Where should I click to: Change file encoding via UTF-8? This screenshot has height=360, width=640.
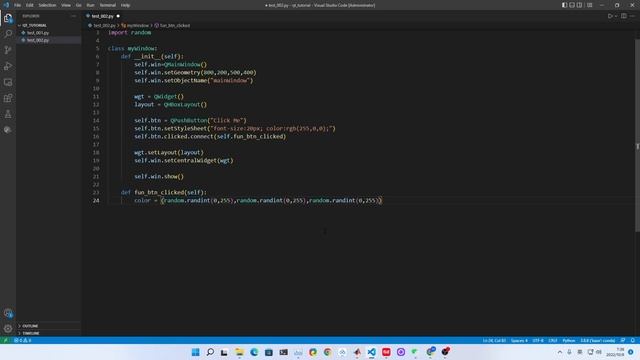click(x=538, y=340)
